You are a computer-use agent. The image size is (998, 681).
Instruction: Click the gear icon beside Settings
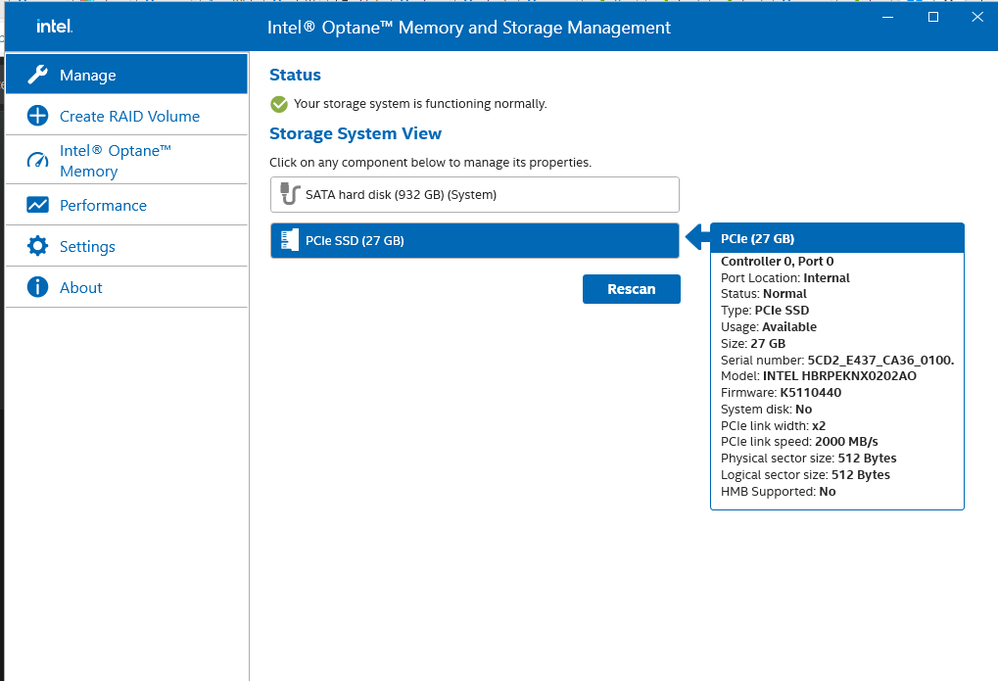tap(38, 246)
